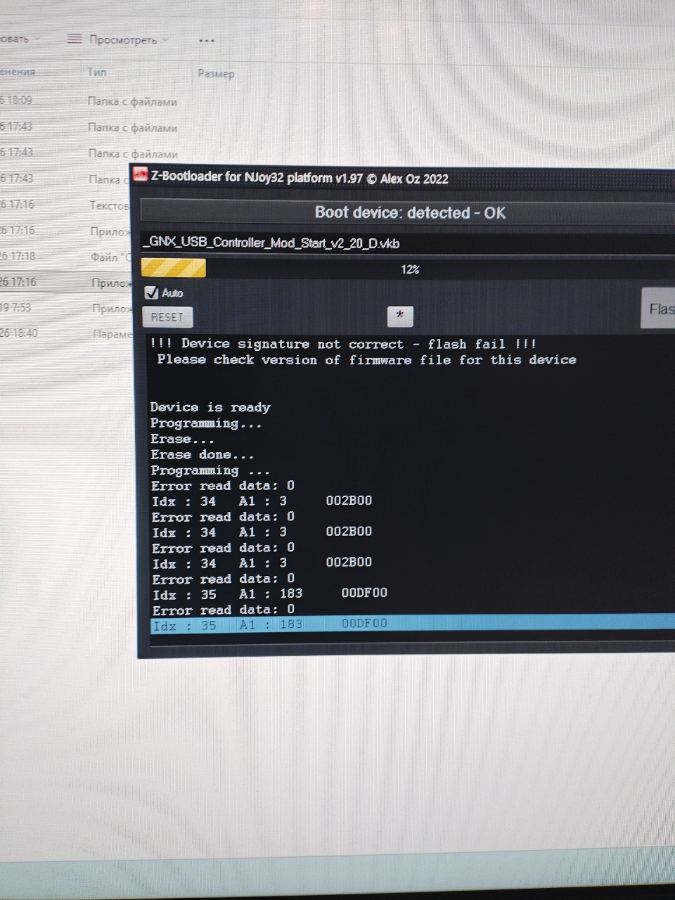Viewport: 675px width, 900px height.
Task: Click the firmware file name field
Action: pos(400,243)
